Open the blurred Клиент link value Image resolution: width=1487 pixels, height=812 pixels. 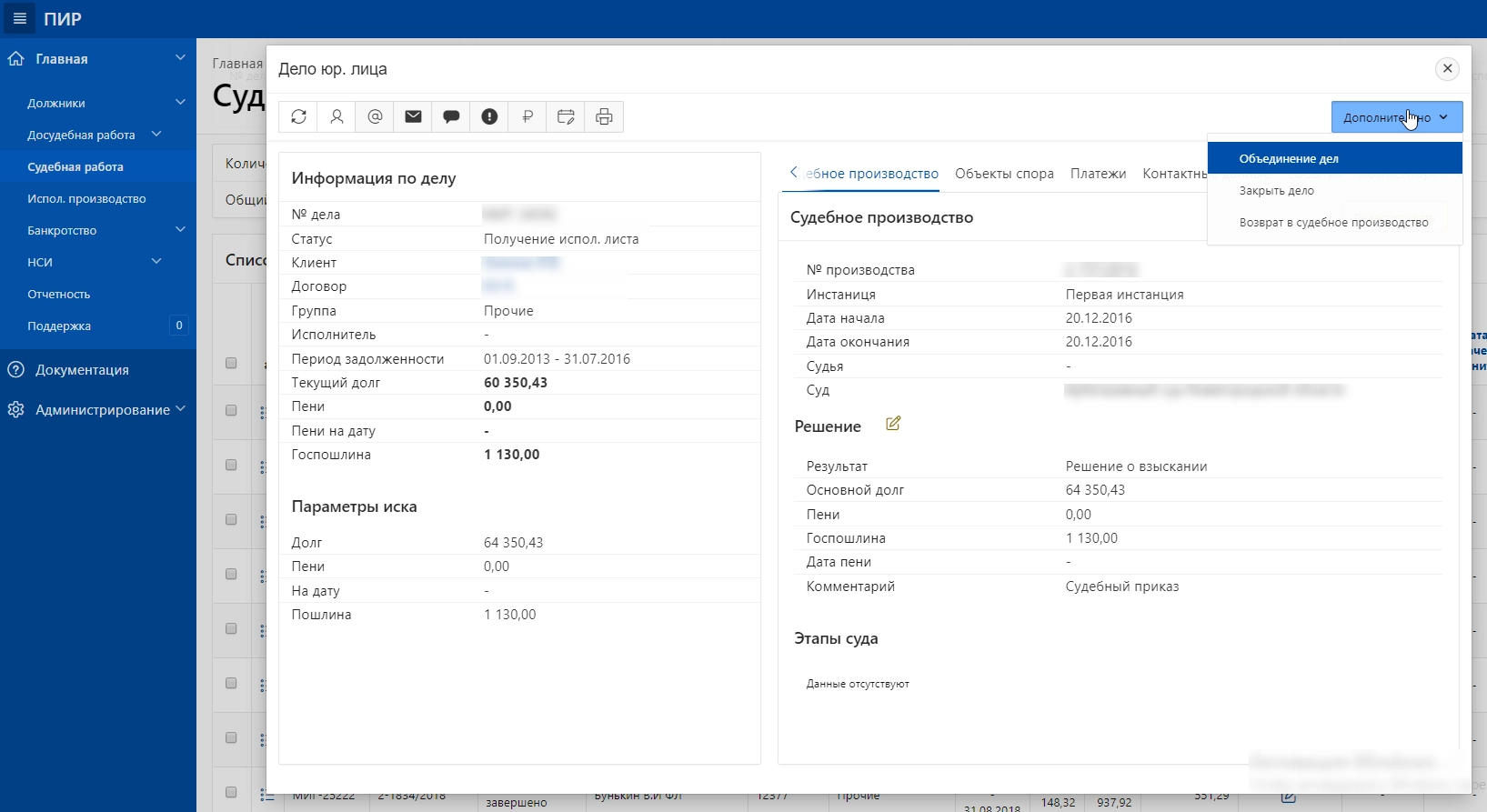521,263
